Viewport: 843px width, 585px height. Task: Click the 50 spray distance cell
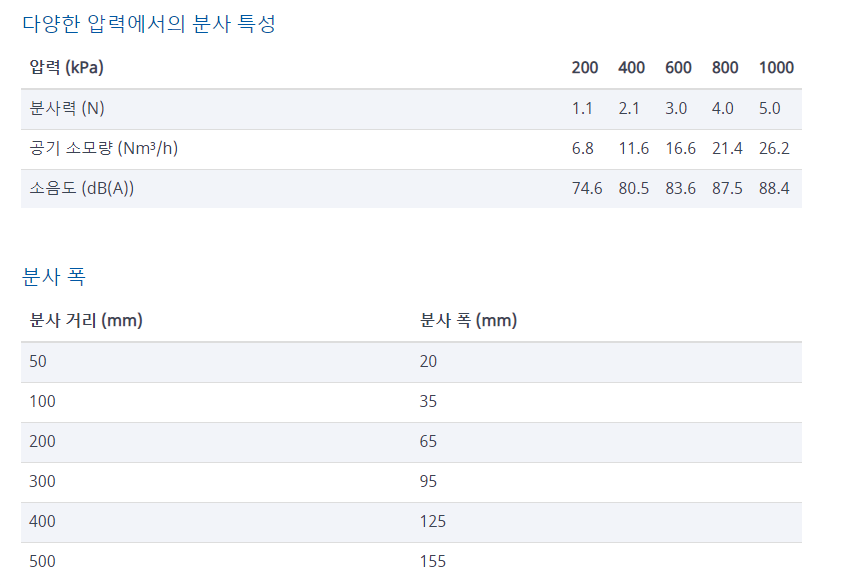39,362
